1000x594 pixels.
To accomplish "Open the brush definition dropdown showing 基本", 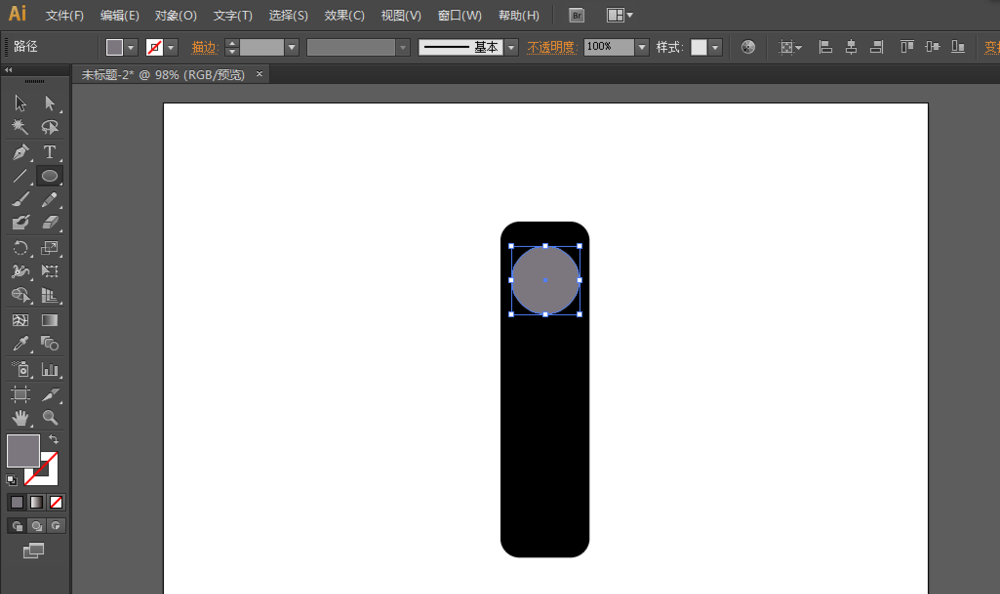I will 511,47.
